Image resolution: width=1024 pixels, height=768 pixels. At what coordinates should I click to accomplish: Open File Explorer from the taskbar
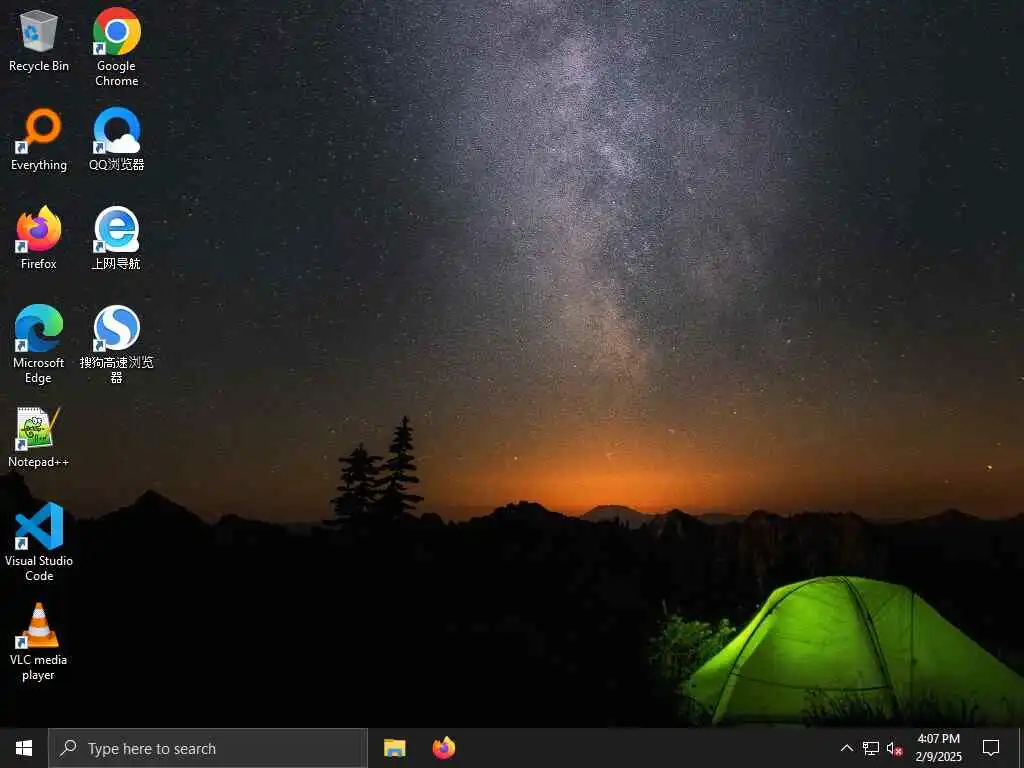(394, 748)
